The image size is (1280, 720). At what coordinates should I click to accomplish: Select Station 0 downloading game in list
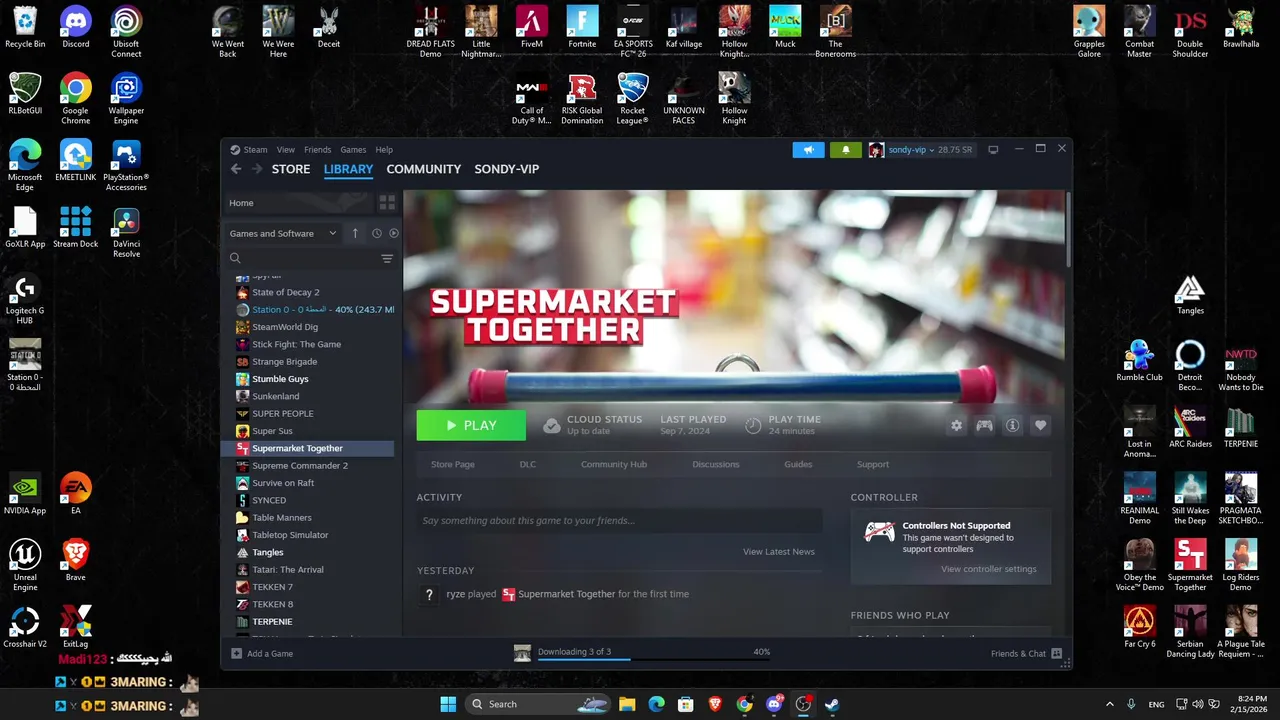coord(314,309)
